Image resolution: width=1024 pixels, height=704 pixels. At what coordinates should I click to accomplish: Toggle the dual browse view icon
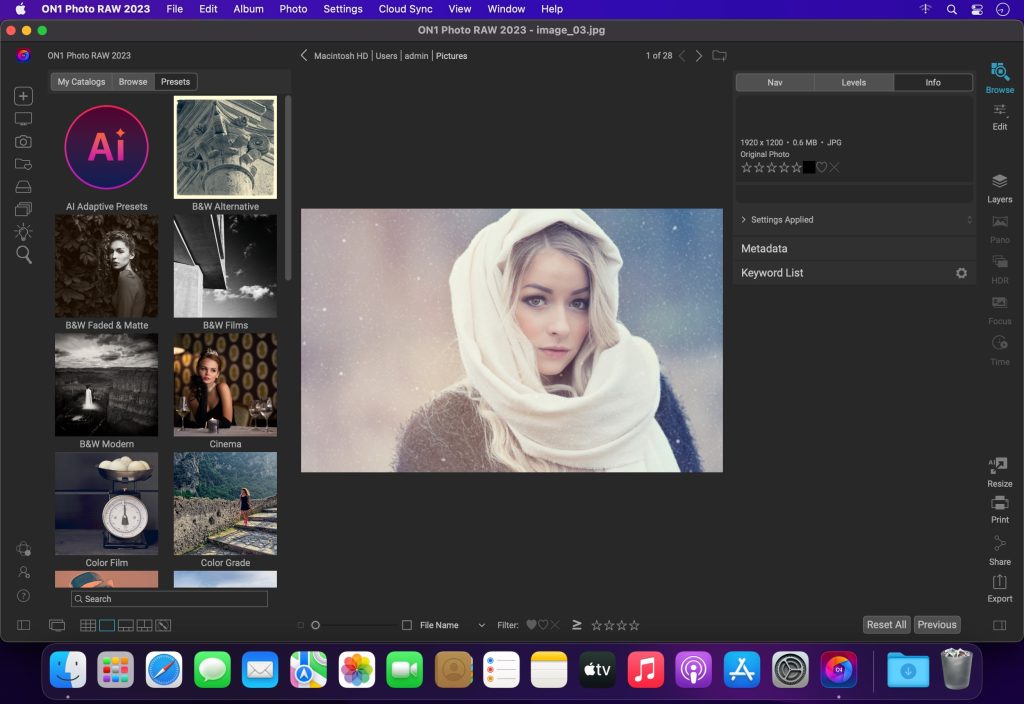tap(57, 624)
